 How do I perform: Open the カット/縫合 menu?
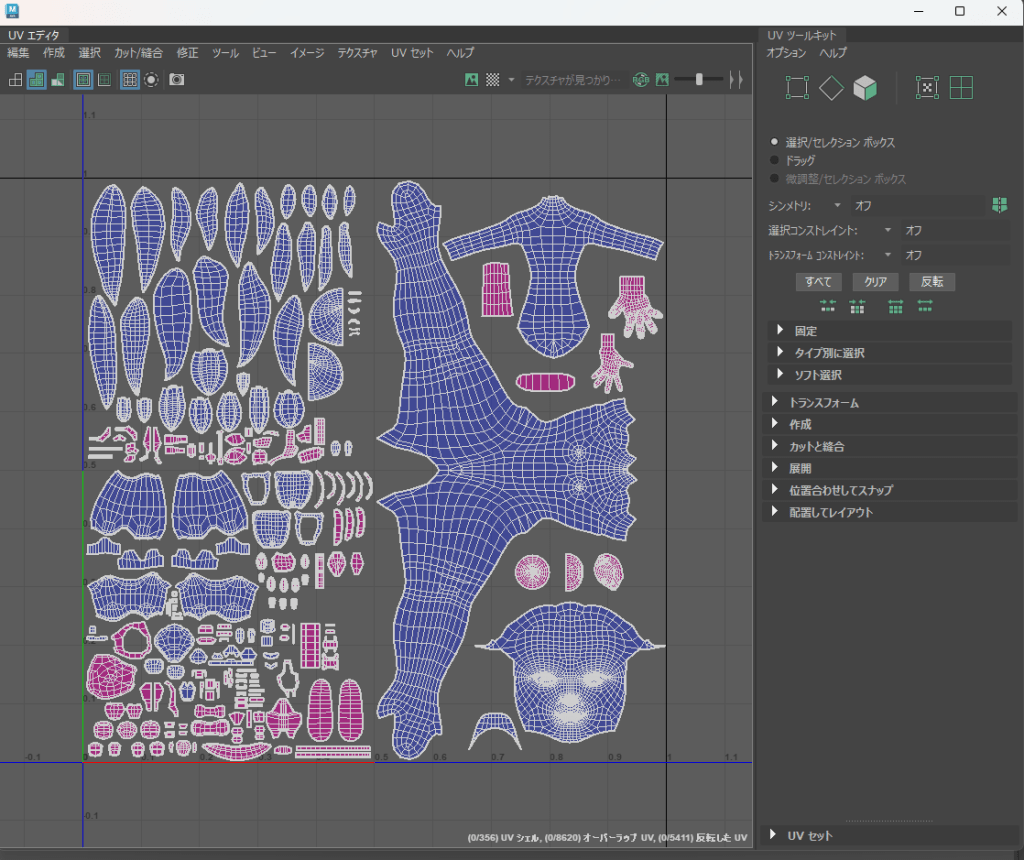(138, 53)
